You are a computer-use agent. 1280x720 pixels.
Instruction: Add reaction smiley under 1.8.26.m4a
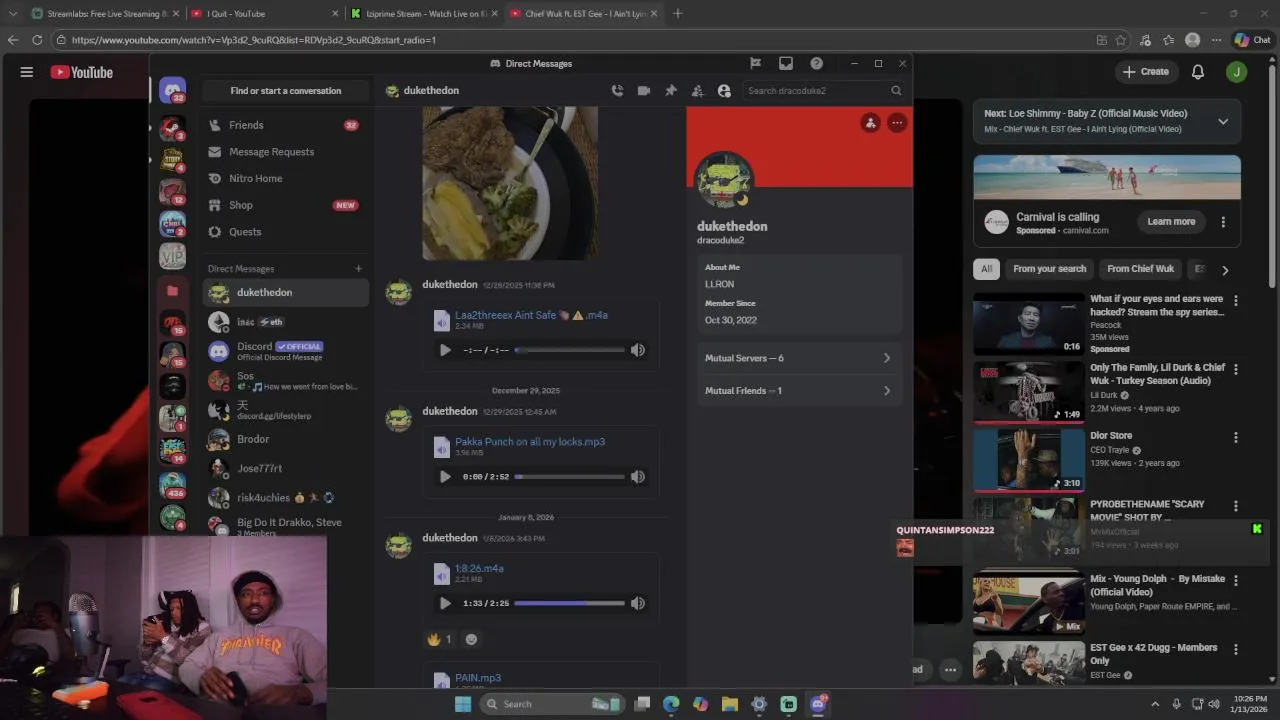(471, 639)
